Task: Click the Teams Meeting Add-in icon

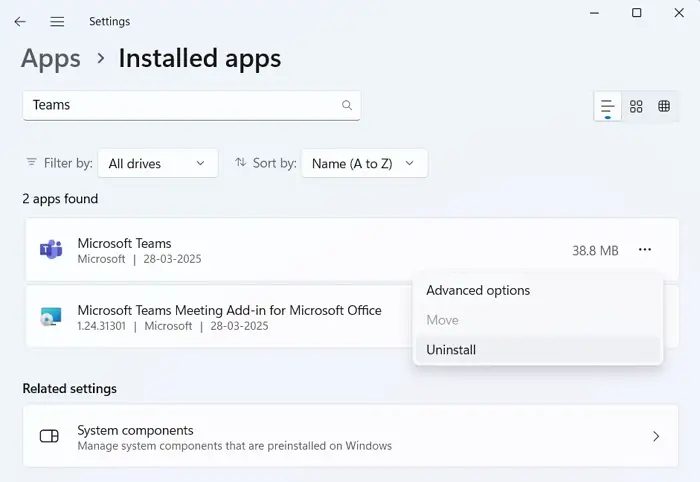Action: [50, 317]
